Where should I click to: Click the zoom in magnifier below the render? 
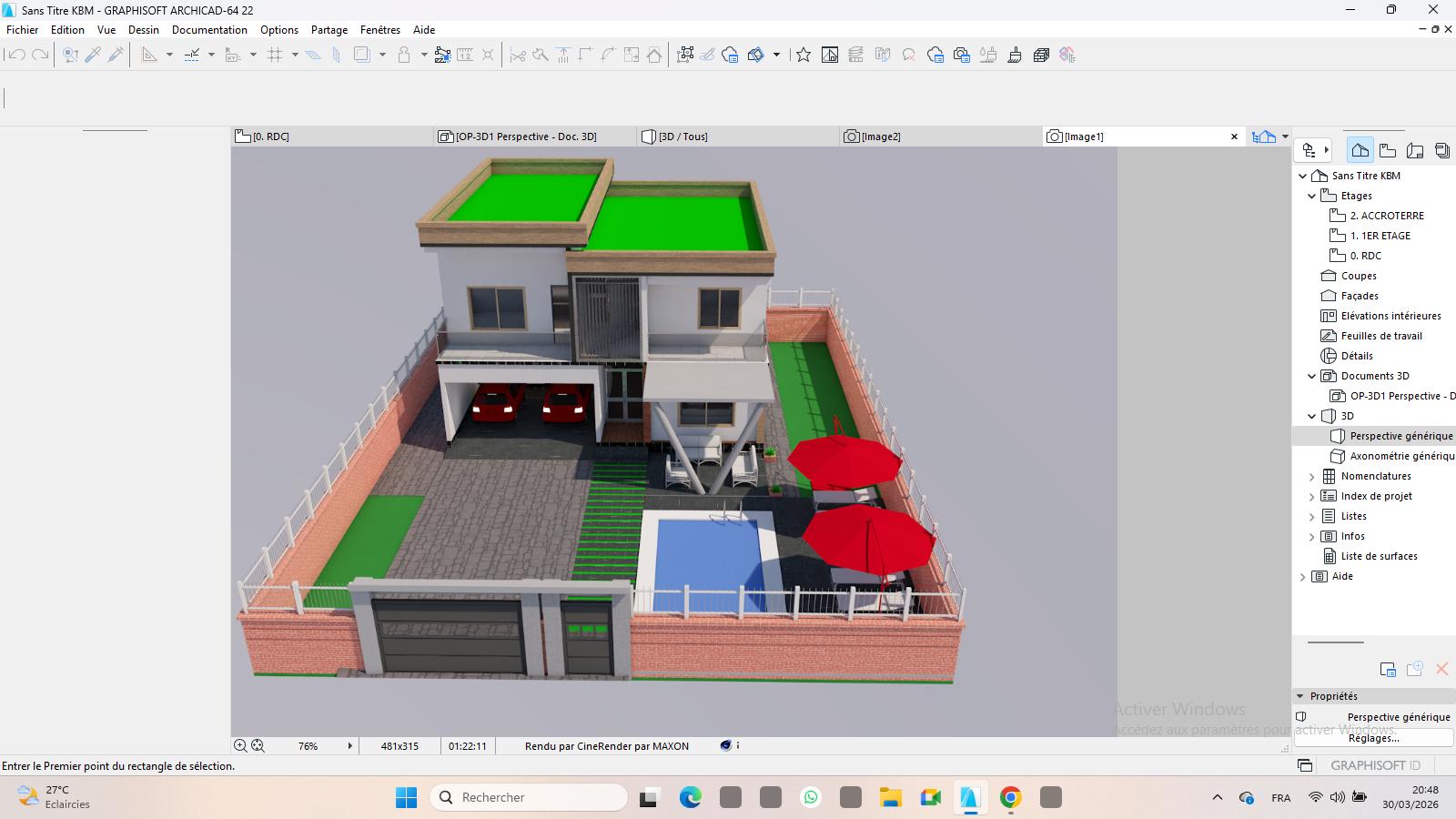240,745
